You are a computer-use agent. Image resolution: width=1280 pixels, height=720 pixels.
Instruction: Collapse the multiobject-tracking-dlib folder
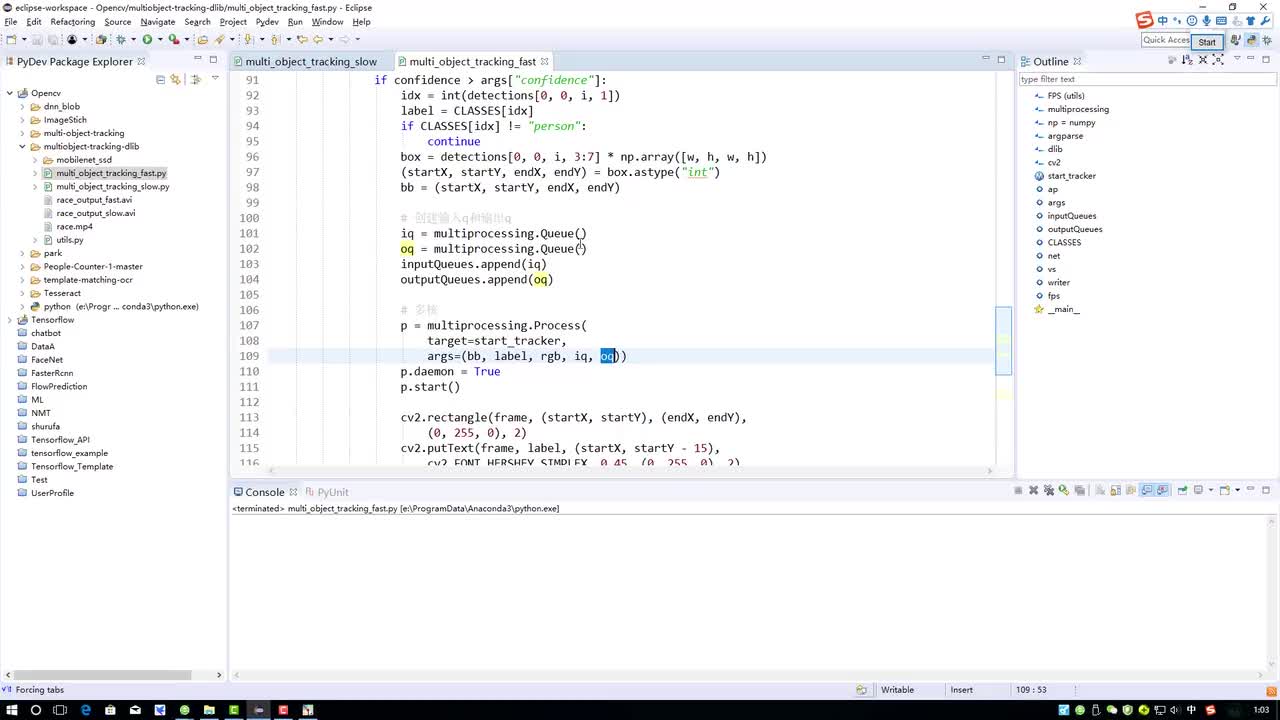point(22,146)
